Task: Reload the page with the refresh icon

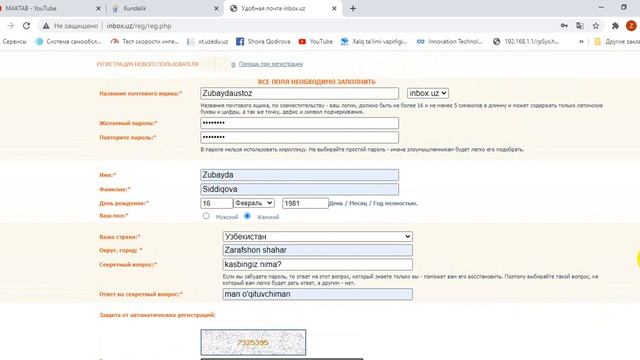Action: coord(27,26)
